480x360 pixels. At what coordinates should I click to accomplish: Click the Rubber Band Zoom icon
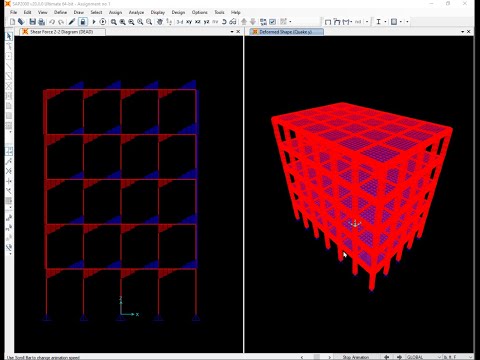[x=114, y=22]
